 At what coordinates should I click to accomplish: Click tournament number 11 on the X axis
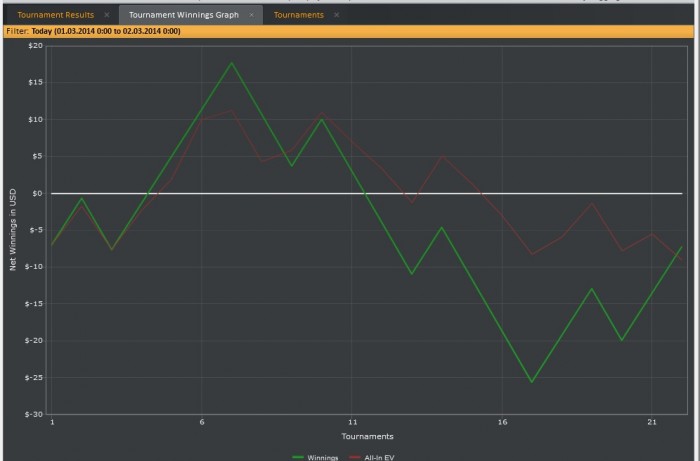tap(353, 422)
